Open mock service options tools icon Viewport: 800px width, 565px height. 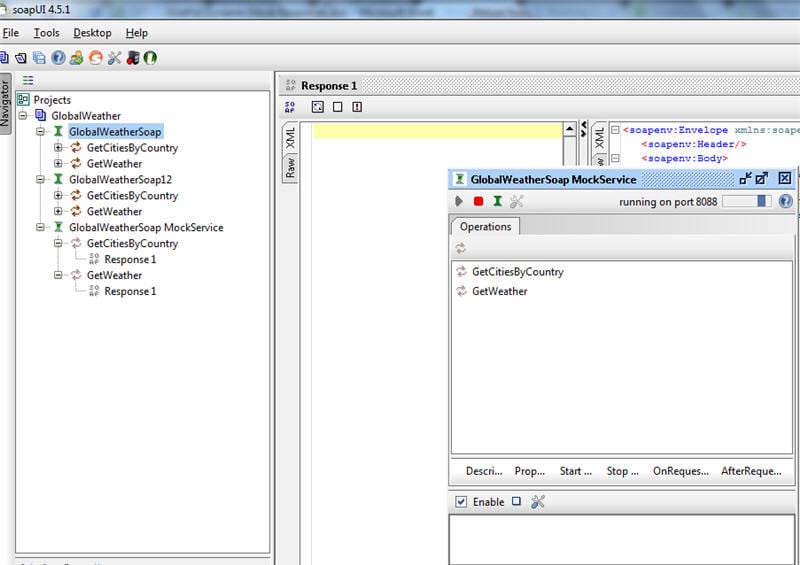click(516, 201)
